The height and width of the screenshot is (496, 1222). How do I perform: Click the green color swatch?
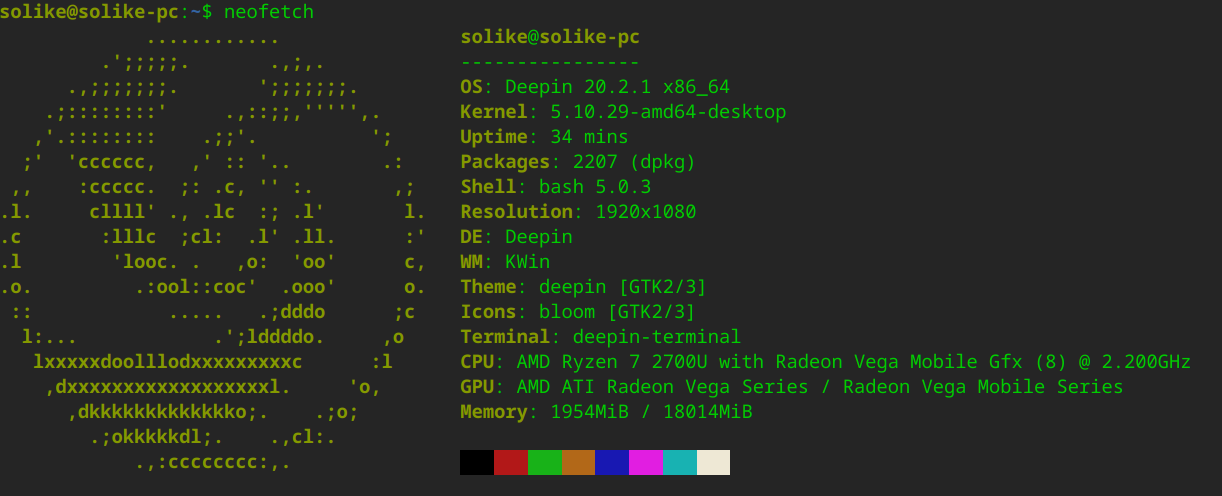(x=545, y=462)
